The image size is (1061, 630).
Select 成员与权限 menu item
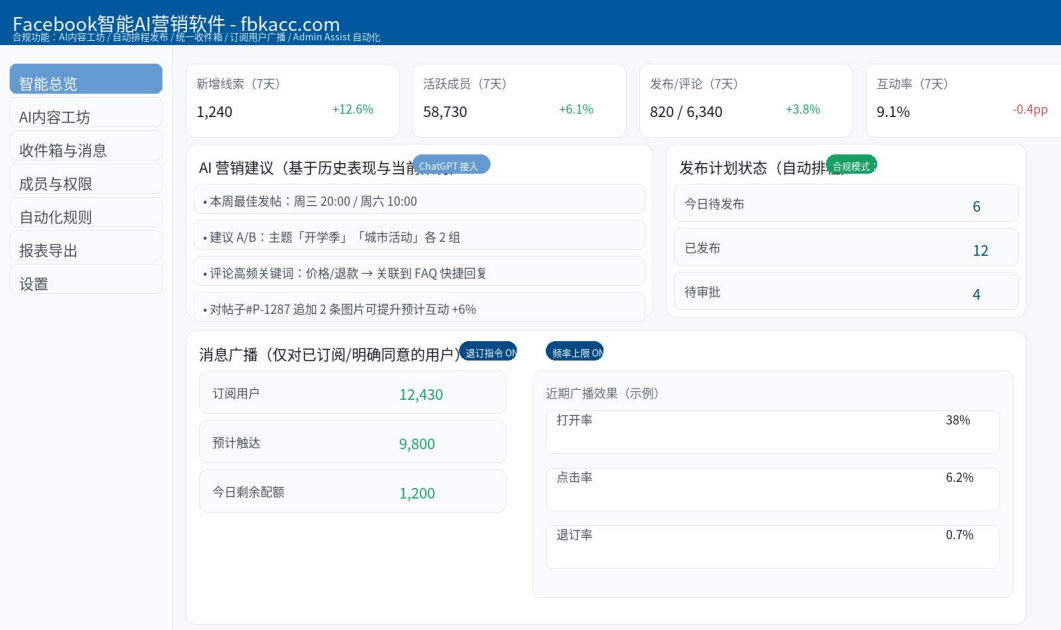tap(85, 182)
